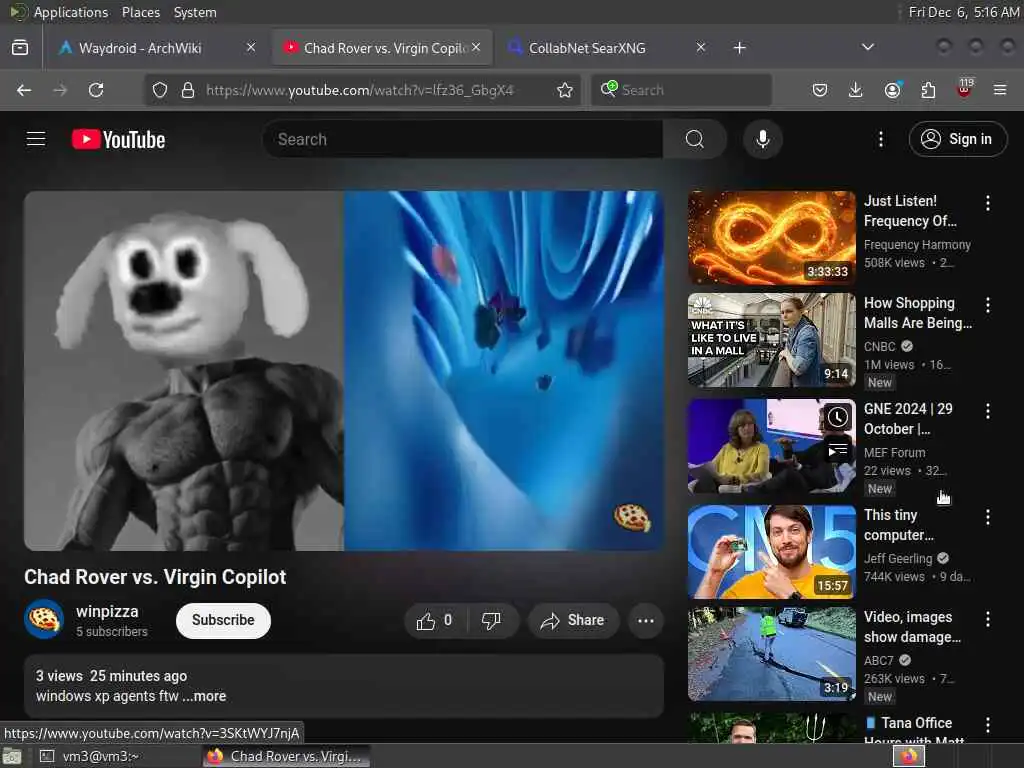Image resolution: width=1024 pixels, height=768 pixels.
Task: Expand the list all tabs chevron
Action: click(x=867, y=47)
